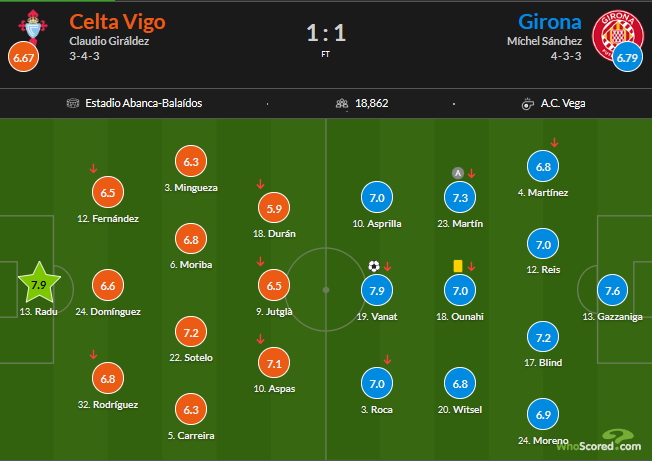Click Girona's 6.79 team rating badge

(x=627, y=58)
